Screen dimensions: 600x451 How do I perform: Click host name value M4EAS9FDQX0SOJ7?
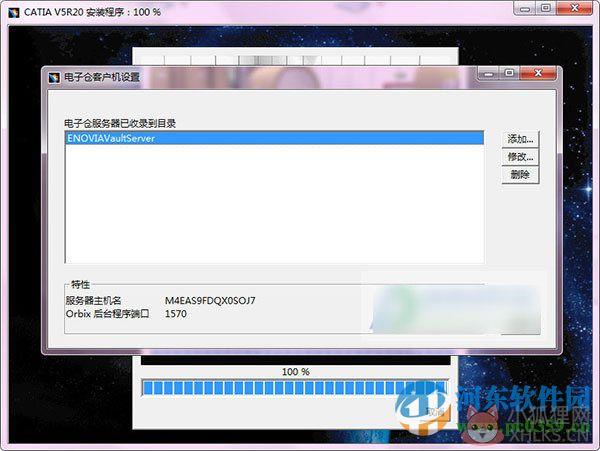210,301
